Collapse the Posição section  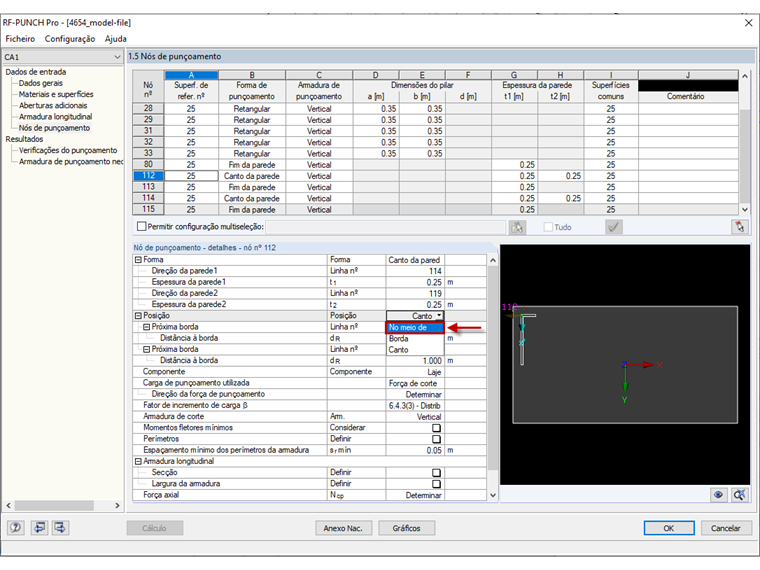coord(138,316)
